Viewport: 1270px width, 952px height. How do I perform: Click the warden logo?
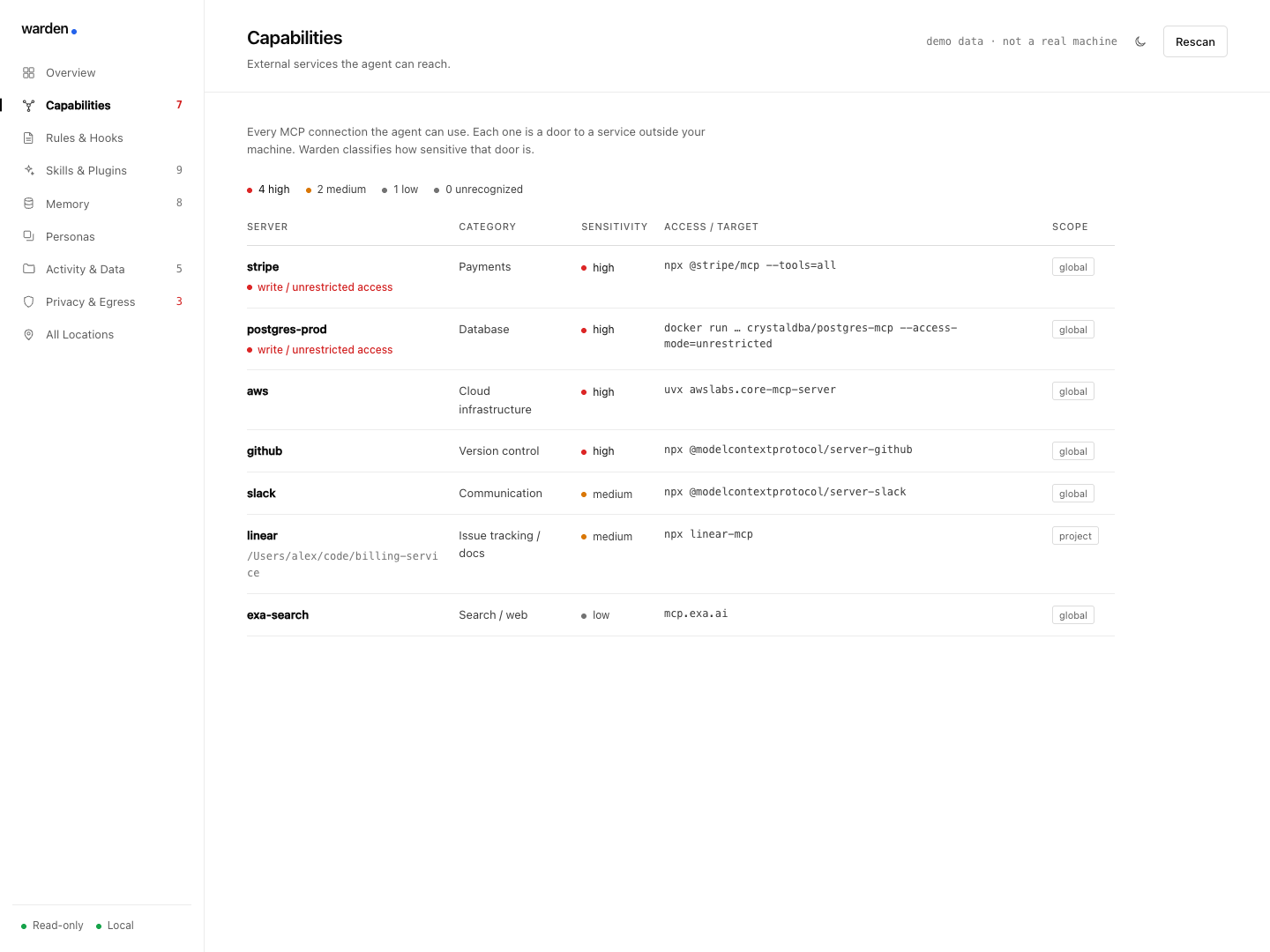[x=49, y=29]
